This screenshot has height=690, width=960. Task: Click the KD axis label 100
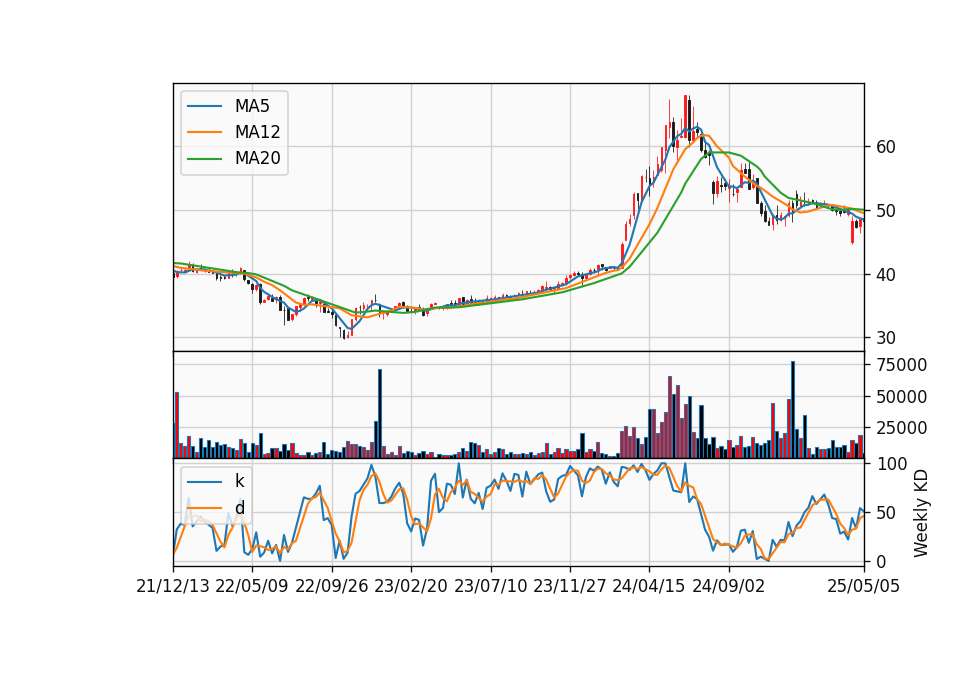click(x=892, y=464)
